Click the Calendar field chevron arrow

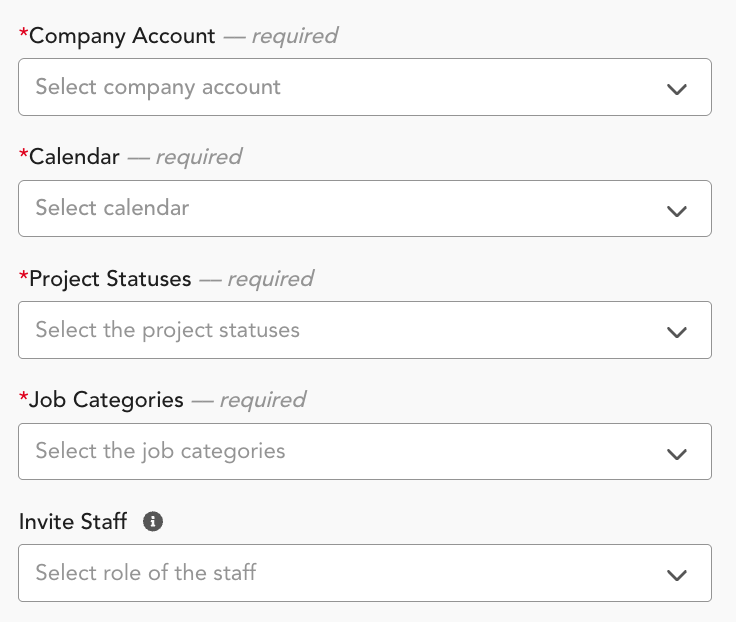[677, 210]
